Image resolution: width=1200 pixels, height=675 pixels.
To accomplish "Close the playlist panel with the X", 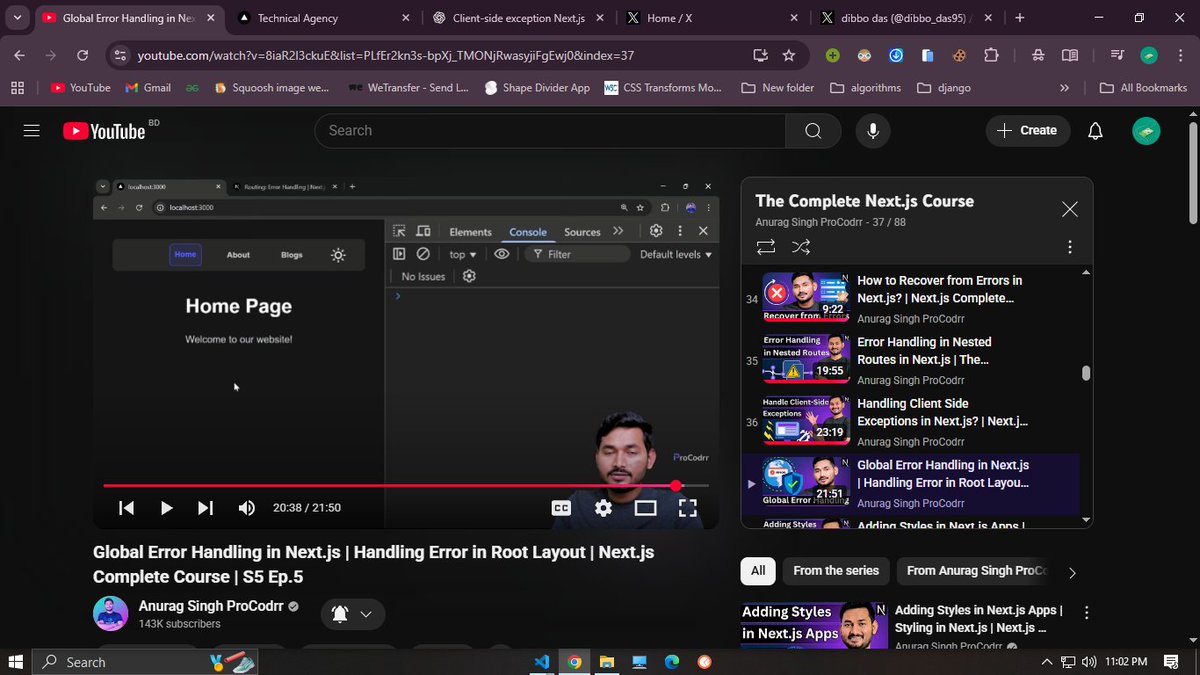I will point(1070,209).
